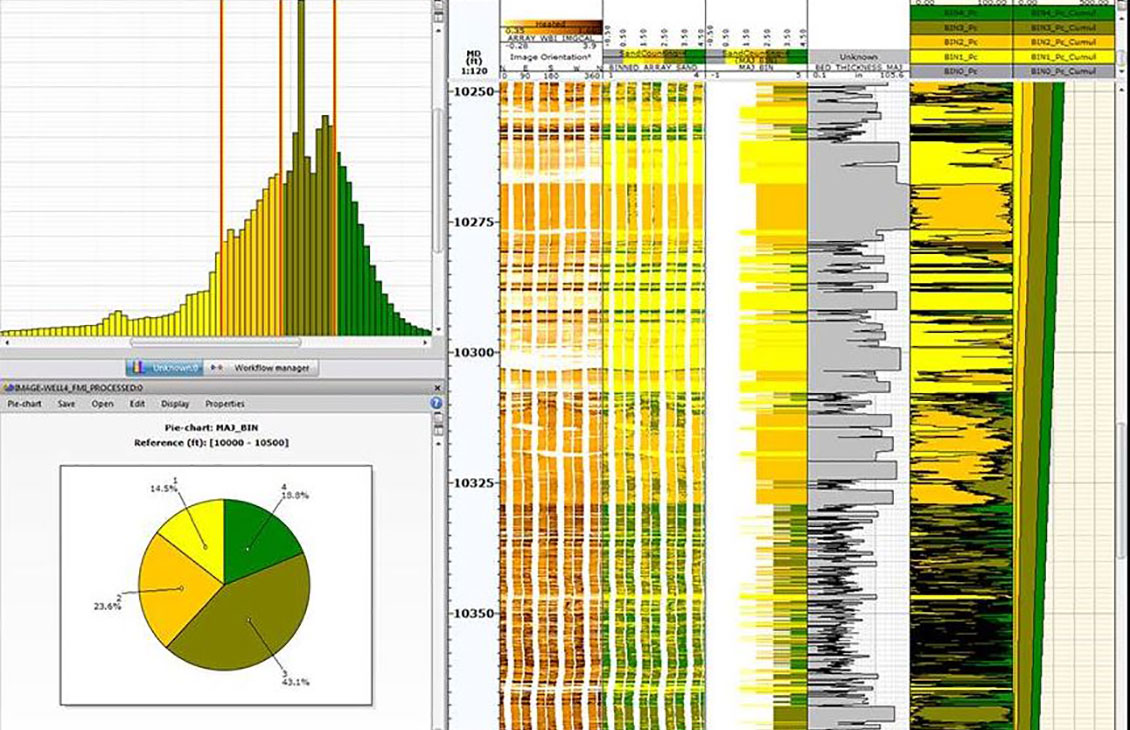
Task: Open the Pie-chart menu
Action: pyautogui.click(x=25, y=404)
